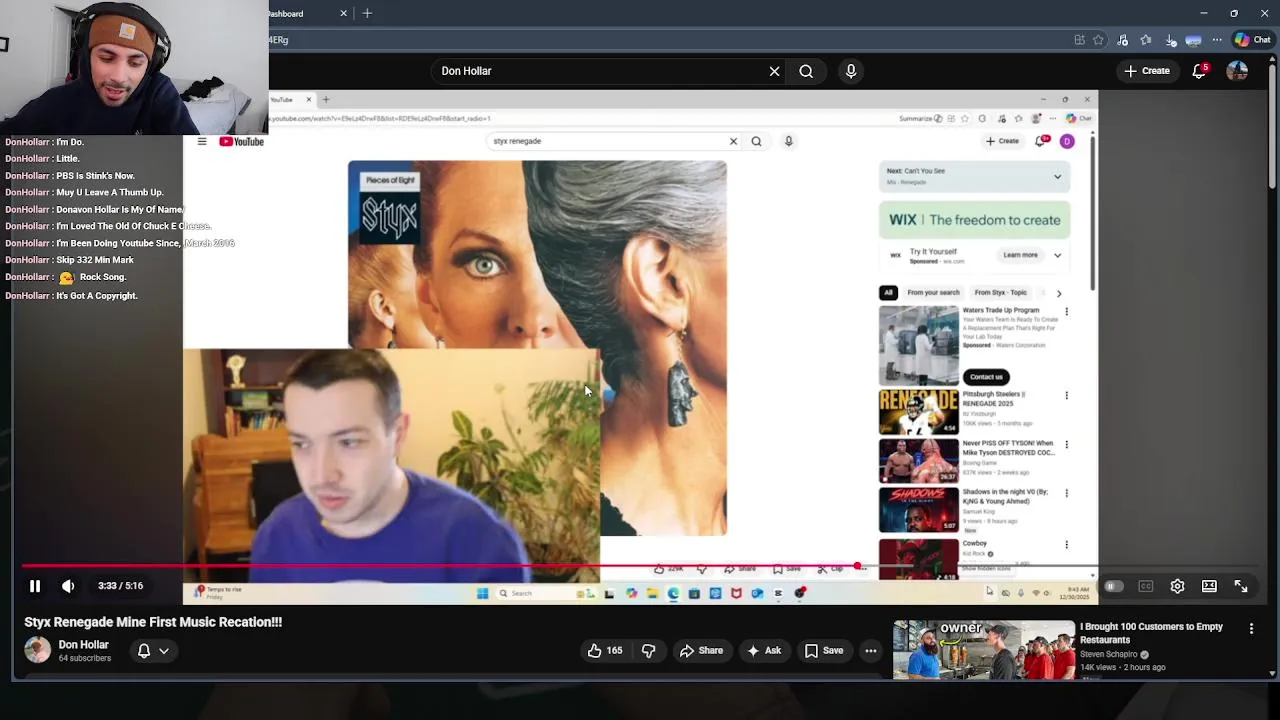Click the screen-shaped icon left of Edge's three-dot menu

(1193, 40)
